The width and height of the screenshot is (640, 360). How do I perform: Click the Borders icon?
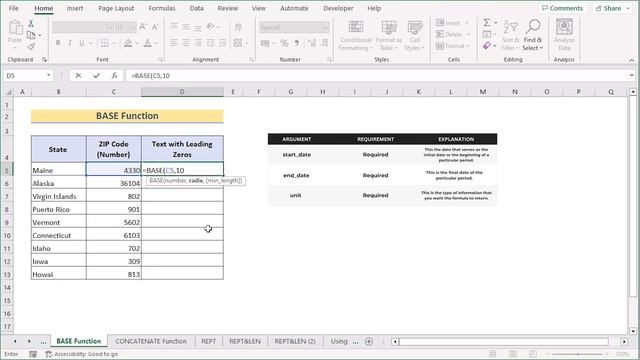coord(105,43)
